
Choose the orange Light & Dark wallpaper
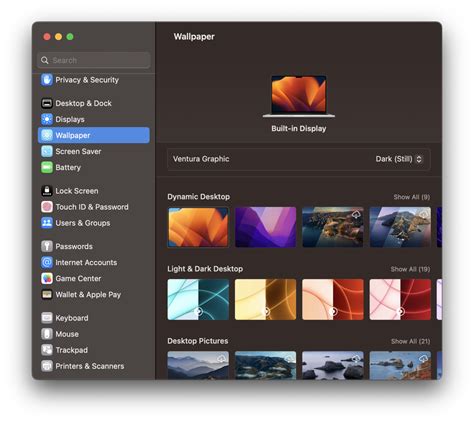[333, 299]
